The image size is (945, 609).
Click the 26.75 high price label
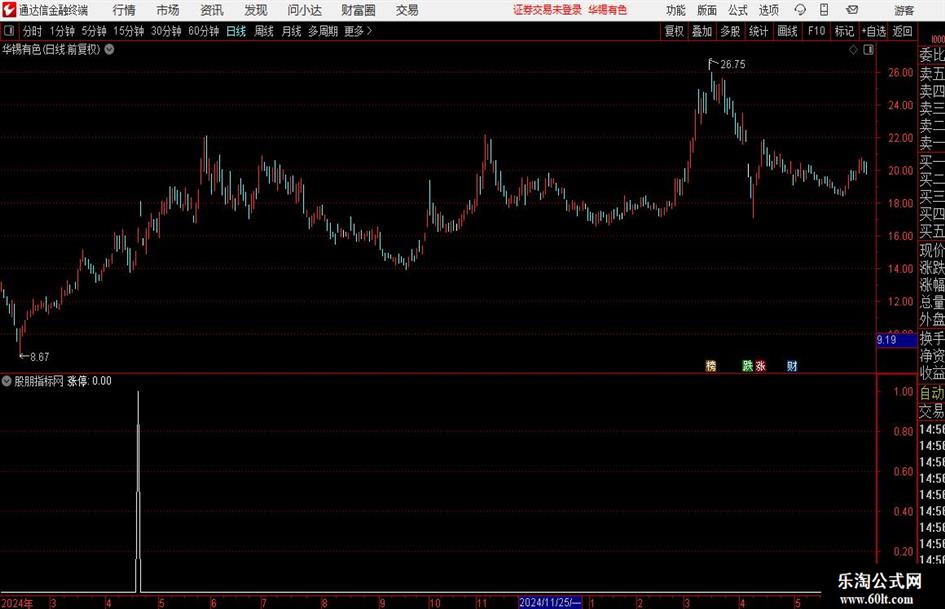pos(733,64)
